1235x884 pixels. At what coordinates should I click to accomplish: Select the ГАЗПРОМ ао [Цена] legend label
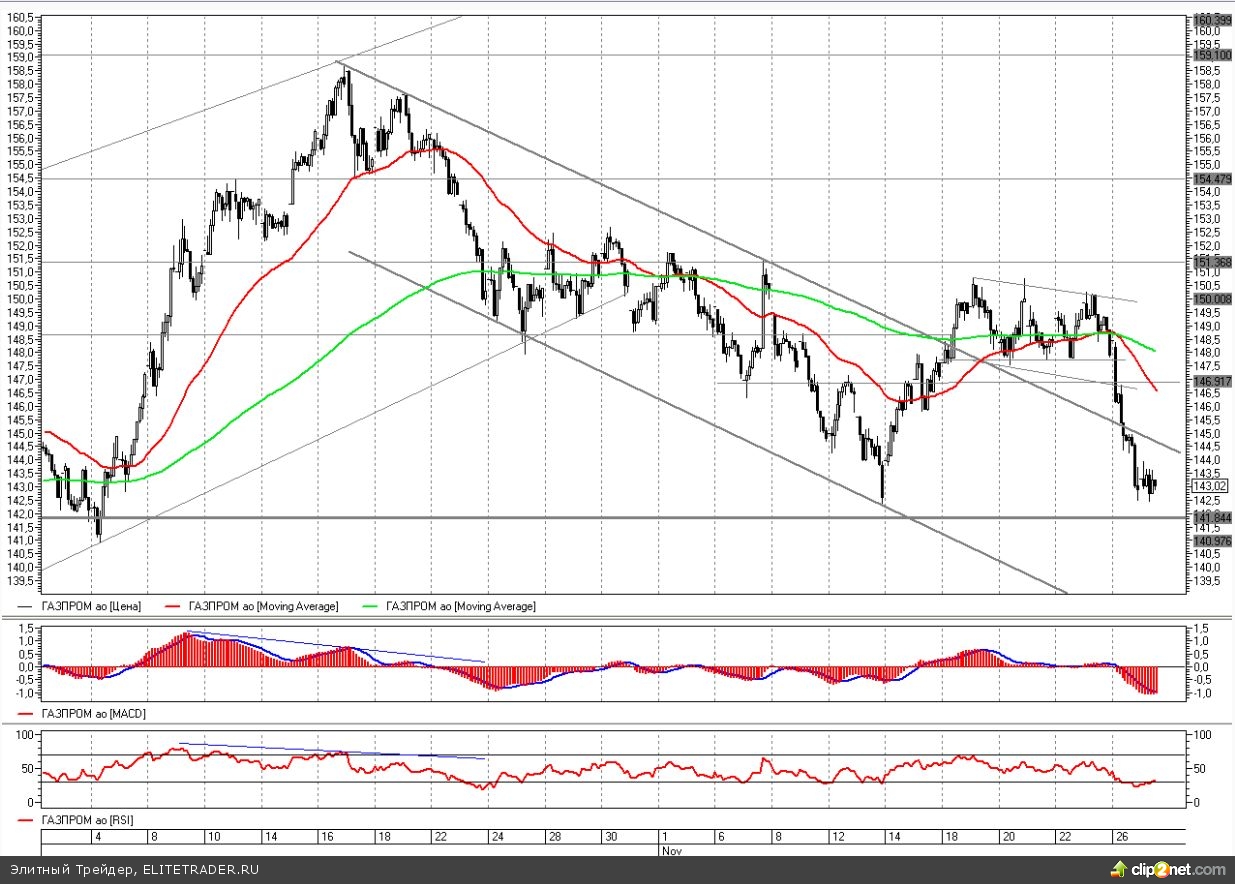tap(91, 606)
